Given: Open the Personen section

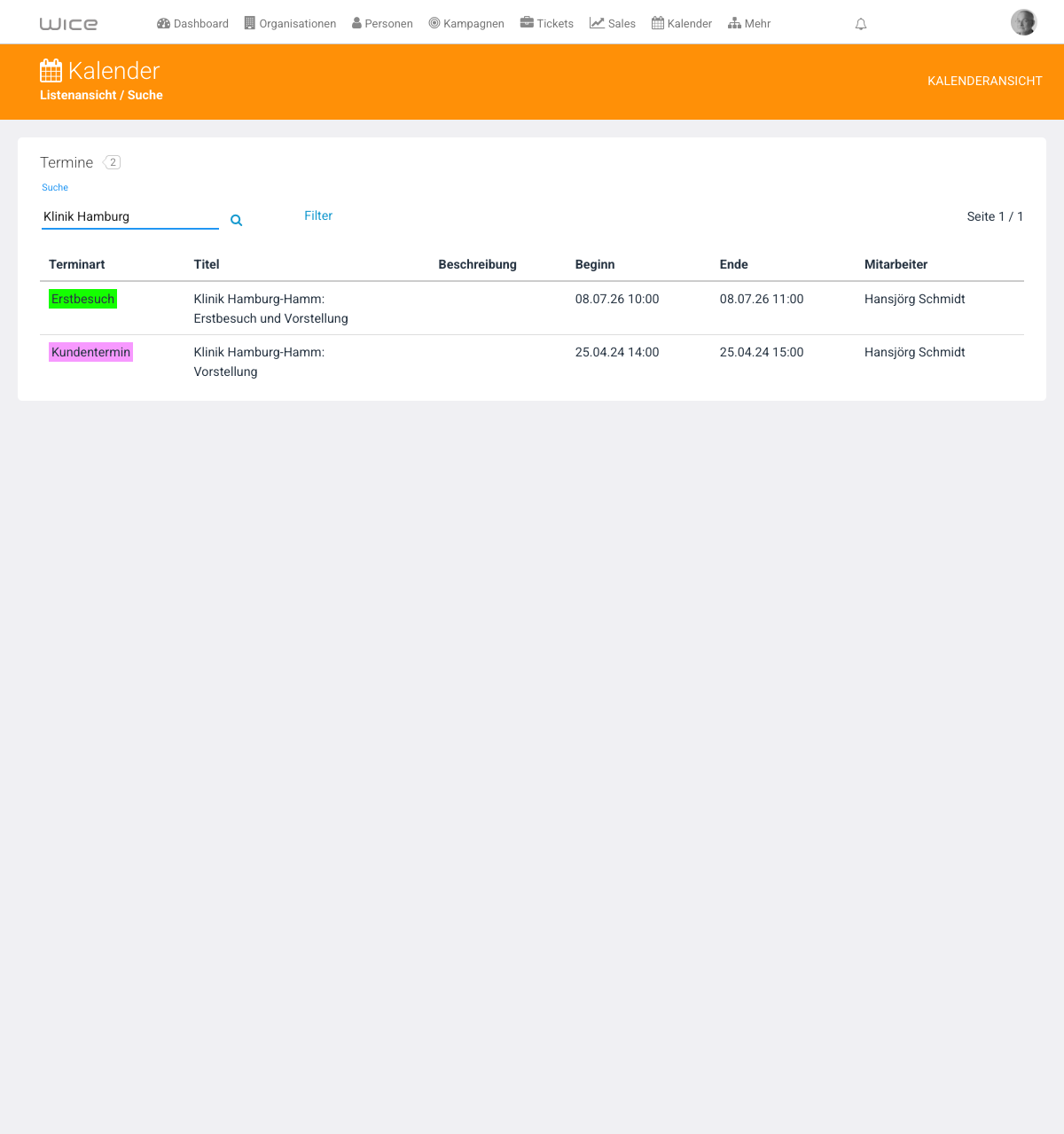Looking at the screenshot, I should point(382,24).
